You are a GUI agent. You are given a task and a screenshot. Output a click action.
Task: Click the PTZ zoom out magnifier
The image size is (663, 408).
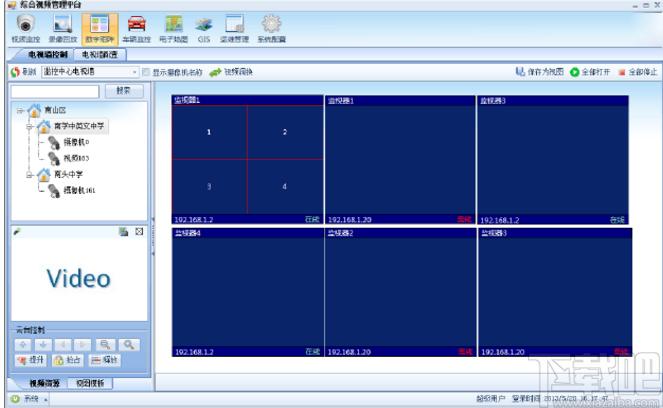(105, 345)
